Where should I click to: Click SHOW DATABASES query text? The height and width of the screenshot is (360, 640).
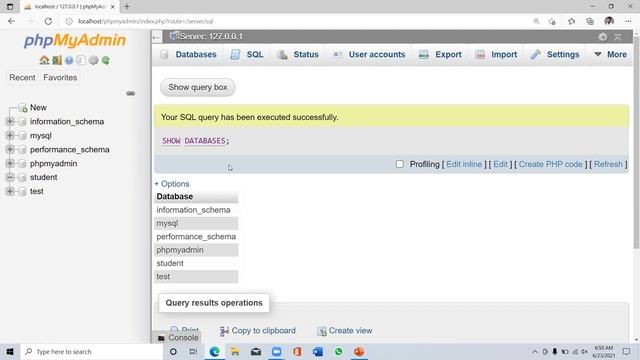196,141
